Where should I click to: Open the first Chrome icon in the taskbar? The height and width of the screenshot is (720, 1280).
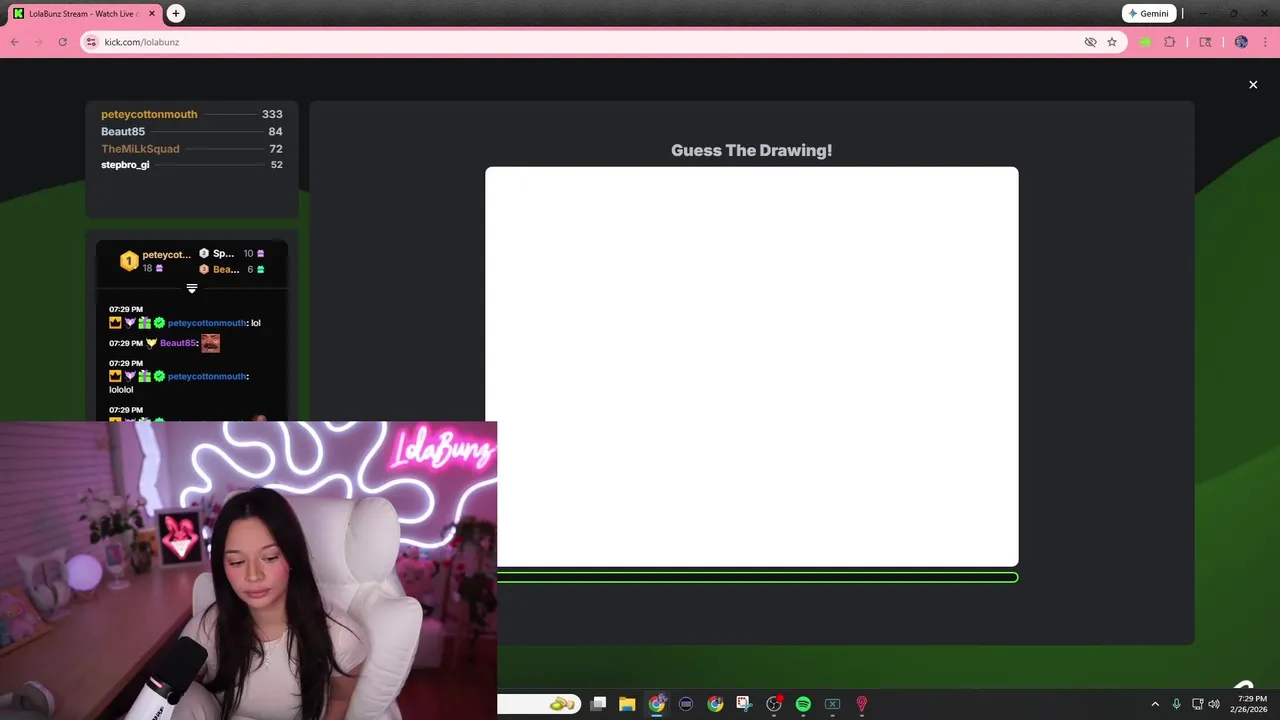point(657,704)
